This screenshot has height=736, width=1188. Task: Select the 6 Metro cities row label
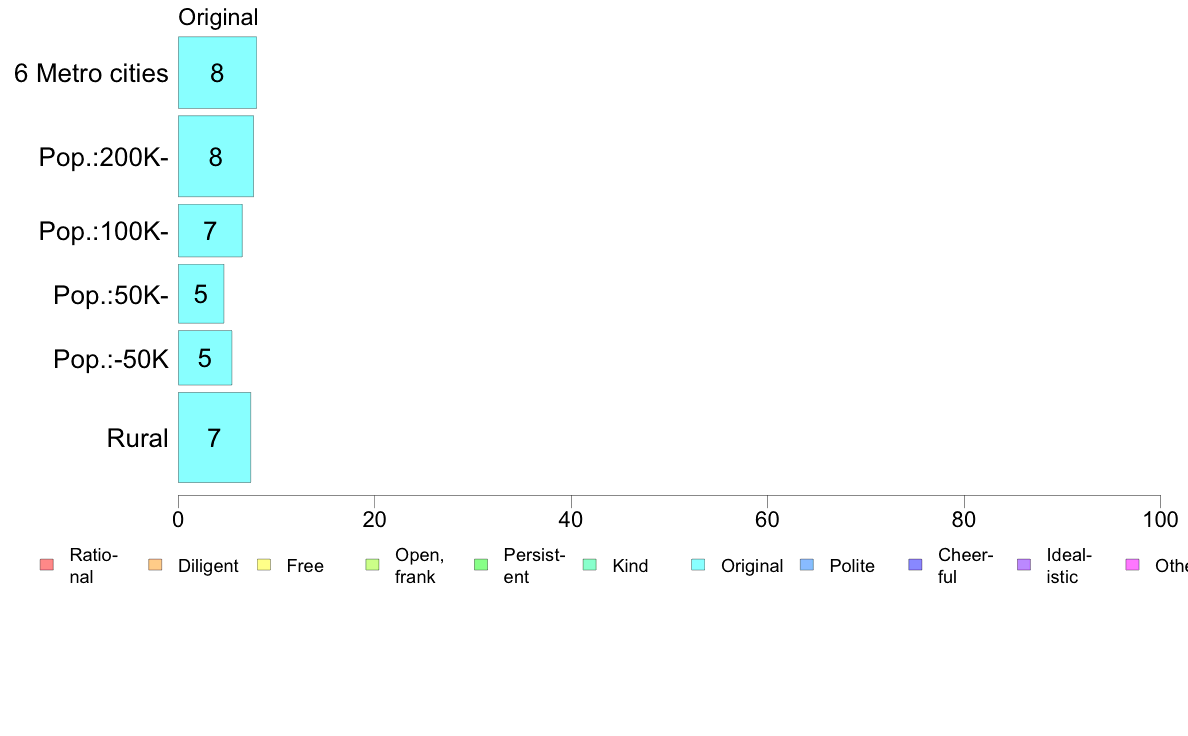point(91,73)
